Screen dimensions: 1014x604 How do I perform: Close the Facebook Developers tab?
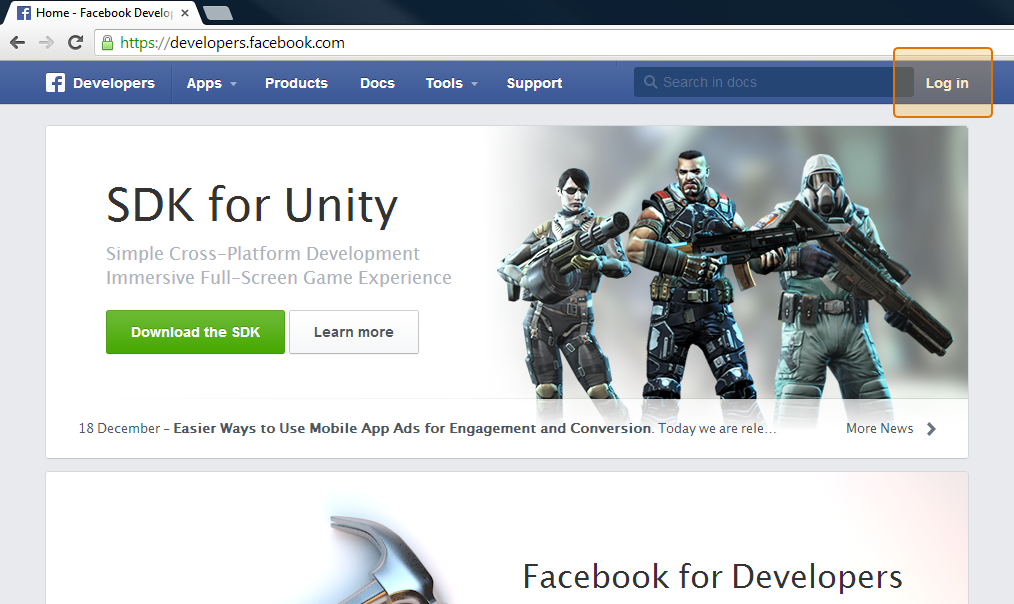(185, 13)
